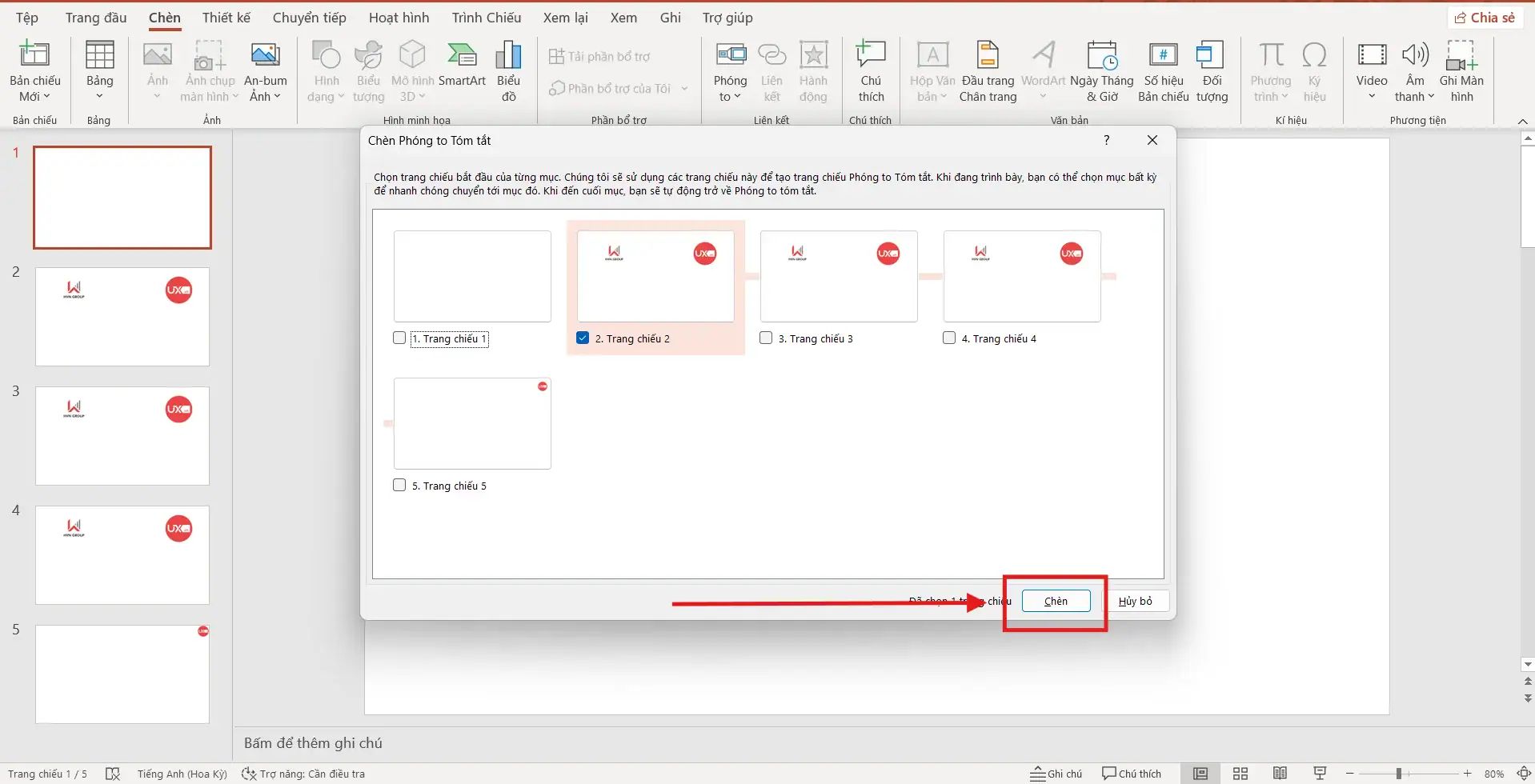This screenshot has height=784, width=1535.
Task: Insert a Mô hình 3D model
Action: (x=411, y=70)
